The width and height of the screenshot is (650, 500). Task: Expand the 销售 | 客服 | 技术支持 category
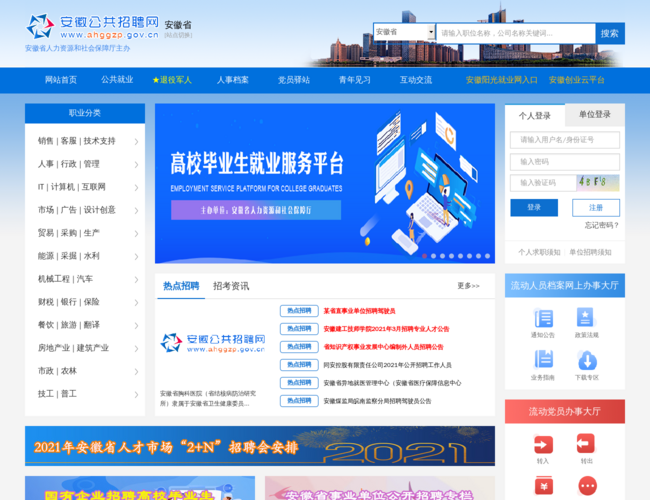[x=85, y=141]
